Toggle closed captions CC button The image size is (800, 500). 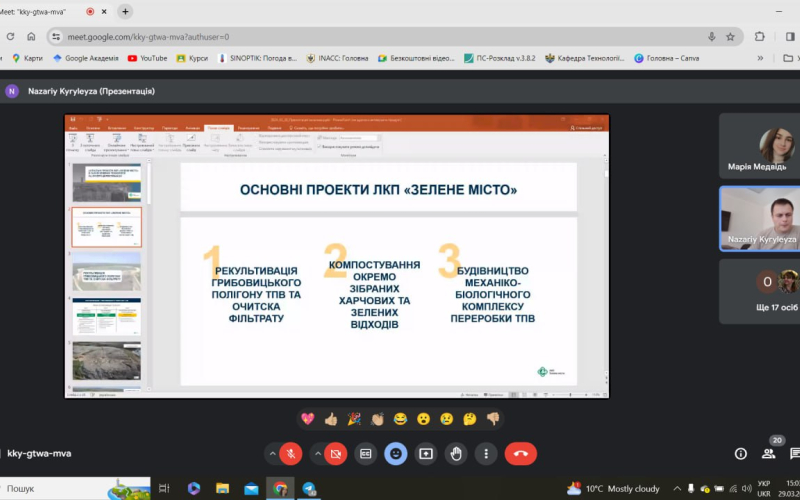tap(366, 454)
